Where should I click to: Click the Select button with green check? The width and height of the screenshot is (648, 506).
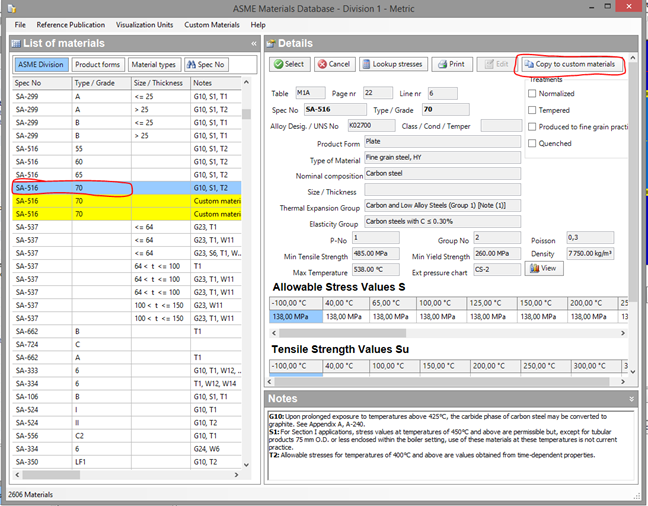pos(289,64)
